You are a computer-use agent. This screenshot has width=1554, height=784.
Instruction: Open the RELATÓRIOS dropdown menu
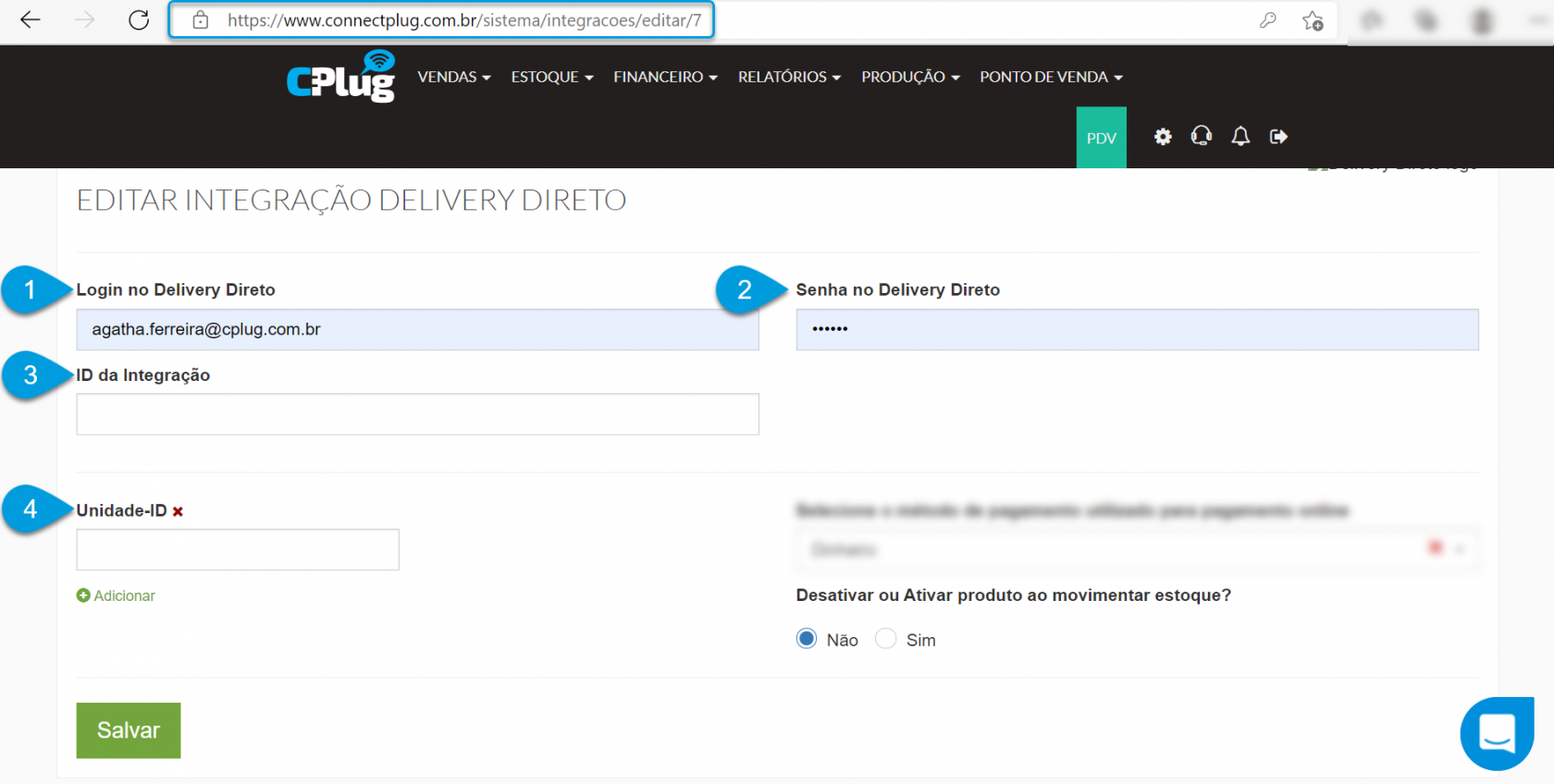tap(790, 77)
